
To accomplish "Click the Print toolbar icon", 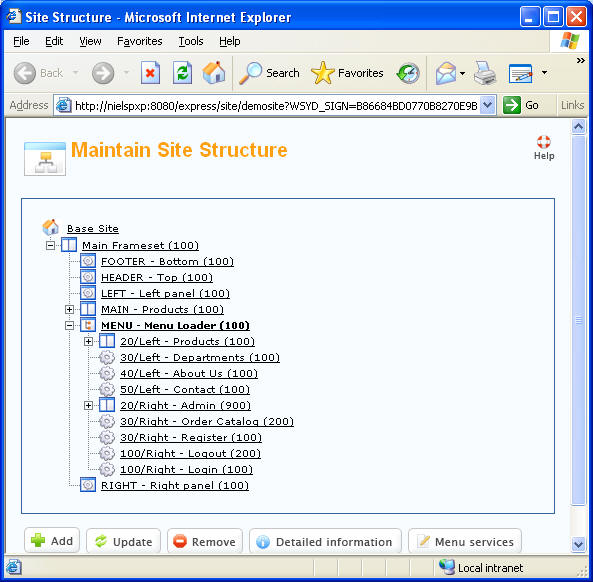I will pos(485,72).
